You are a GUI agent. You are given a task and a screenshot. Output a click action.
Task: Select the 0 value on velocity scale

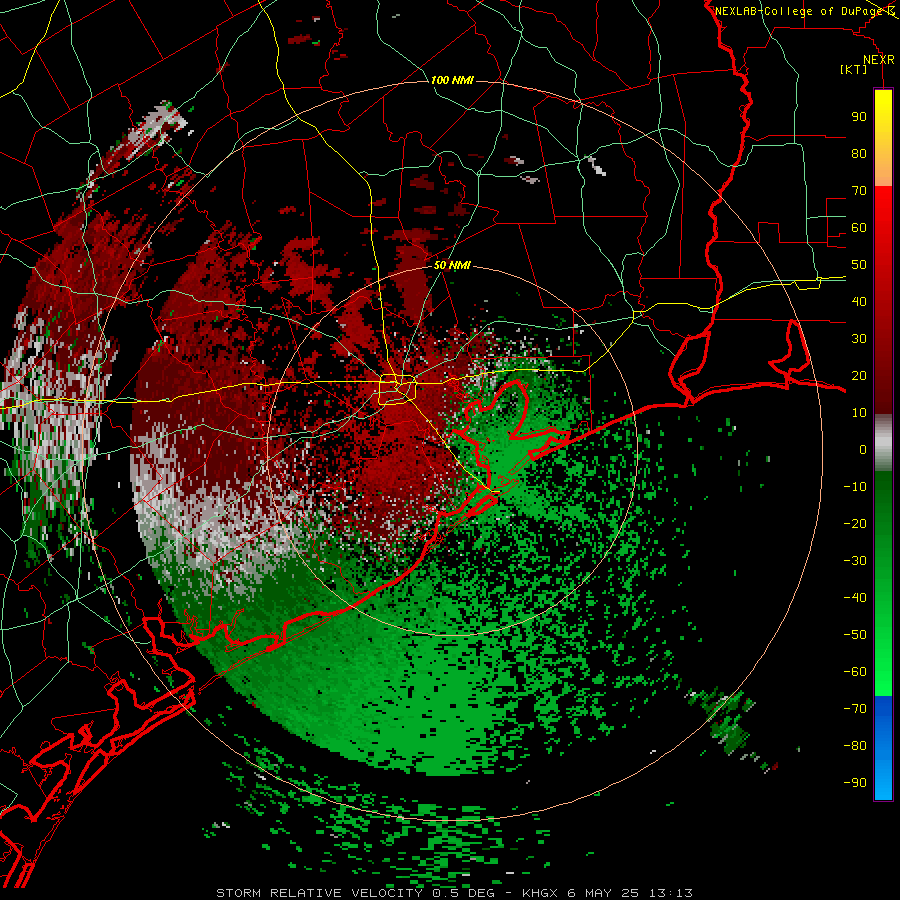[x=863, y=450]
